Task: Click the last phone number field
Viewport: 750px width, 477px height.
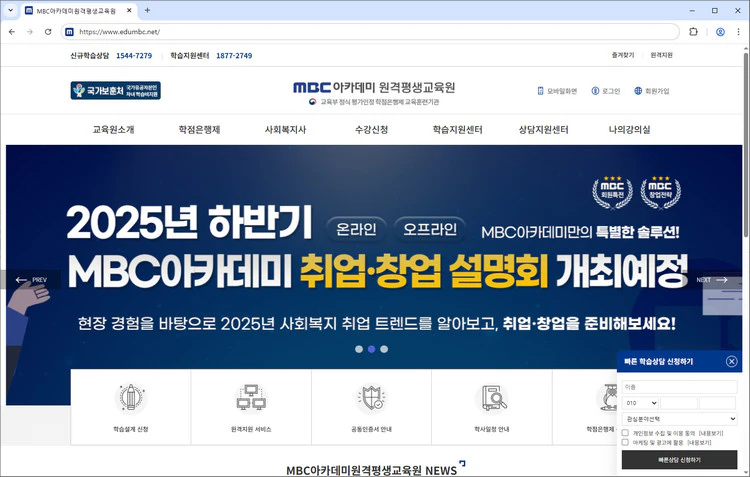Action: coord(717,403)
